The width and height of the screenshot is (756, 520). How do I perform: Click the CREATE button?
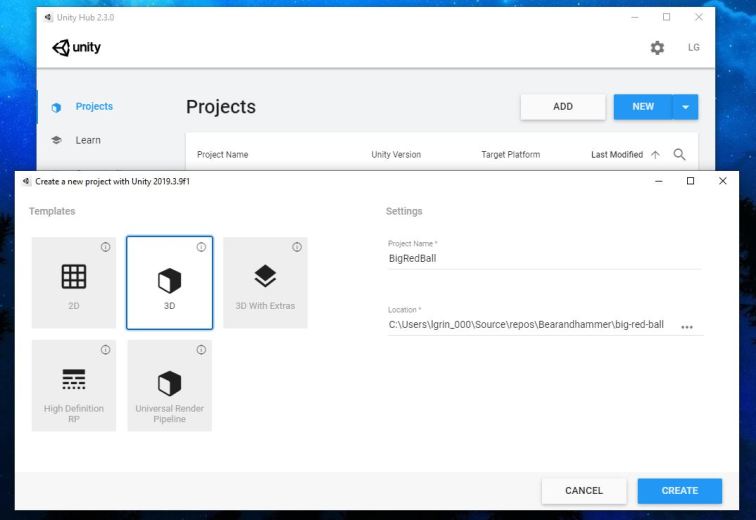680,491
